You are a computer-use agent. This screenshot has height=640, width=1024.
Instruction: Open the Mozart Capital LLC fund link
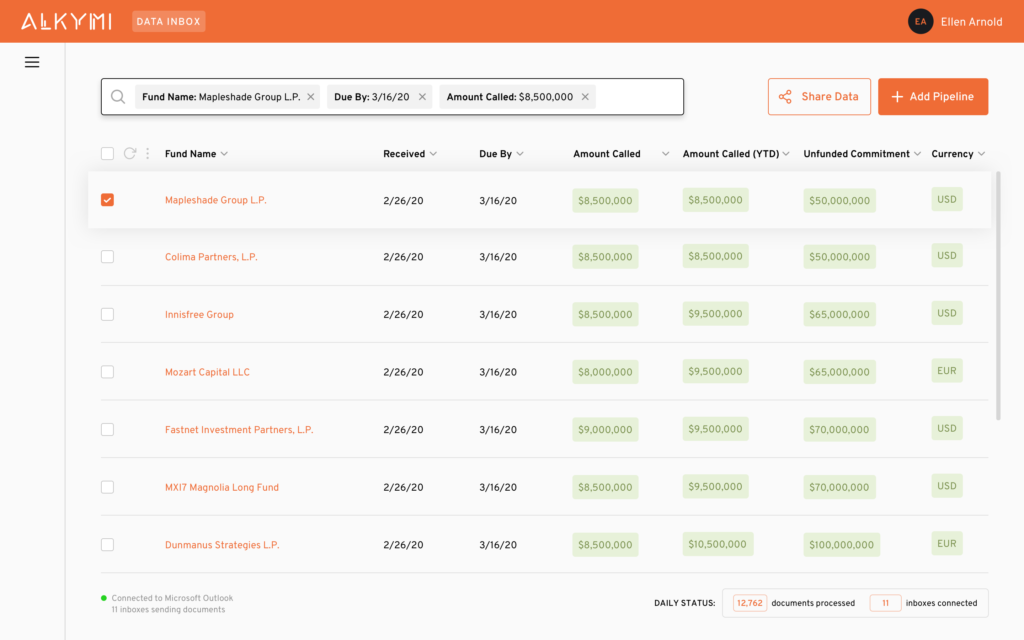207,372
